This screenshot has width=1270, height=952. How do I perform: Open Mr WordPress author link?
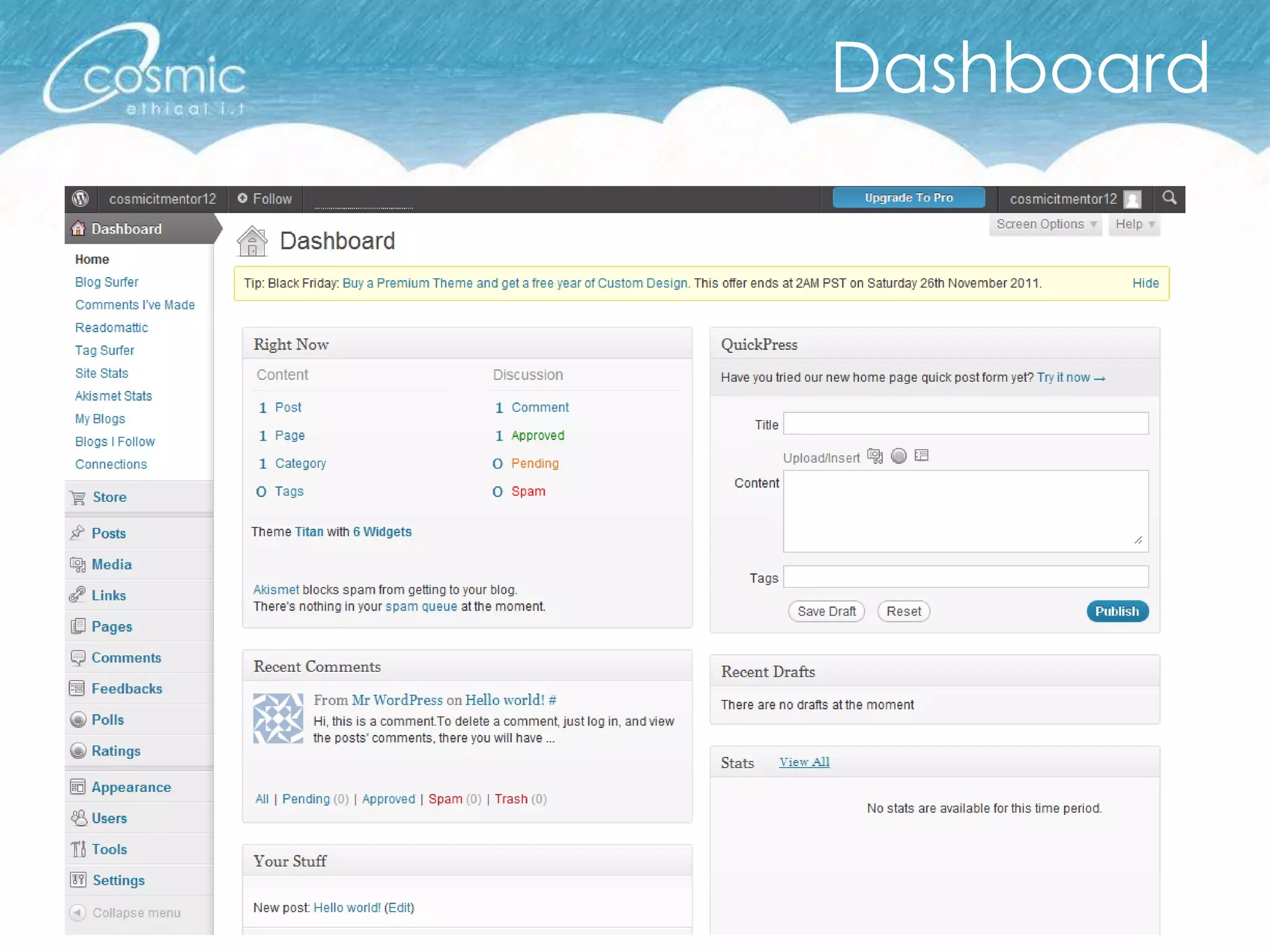[397, 700]
